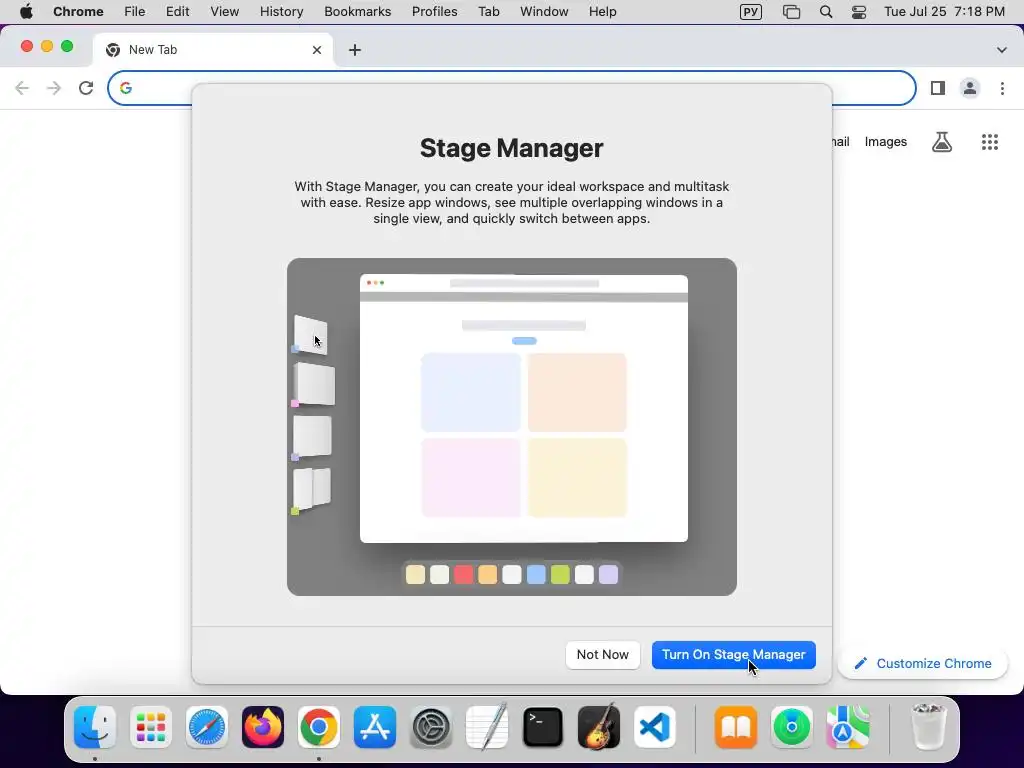
Task: Select the New Tab tab
Action: (213, 50)
